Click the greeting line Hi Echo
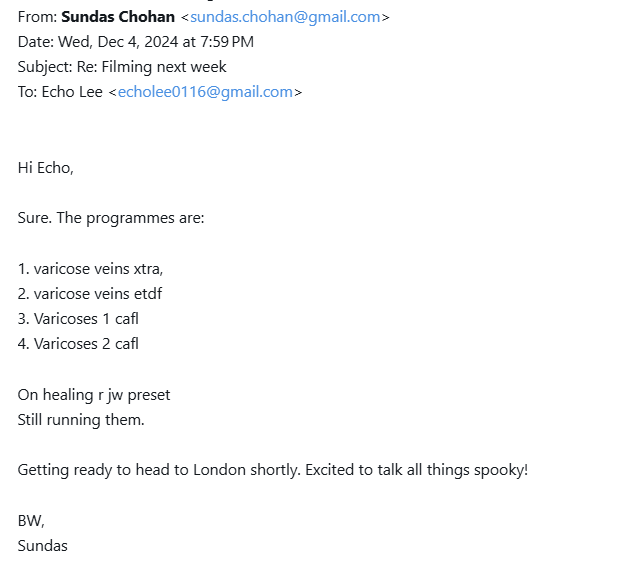This screenshot has height=575, width=635. pyautogui.click(x=45, y=168)
